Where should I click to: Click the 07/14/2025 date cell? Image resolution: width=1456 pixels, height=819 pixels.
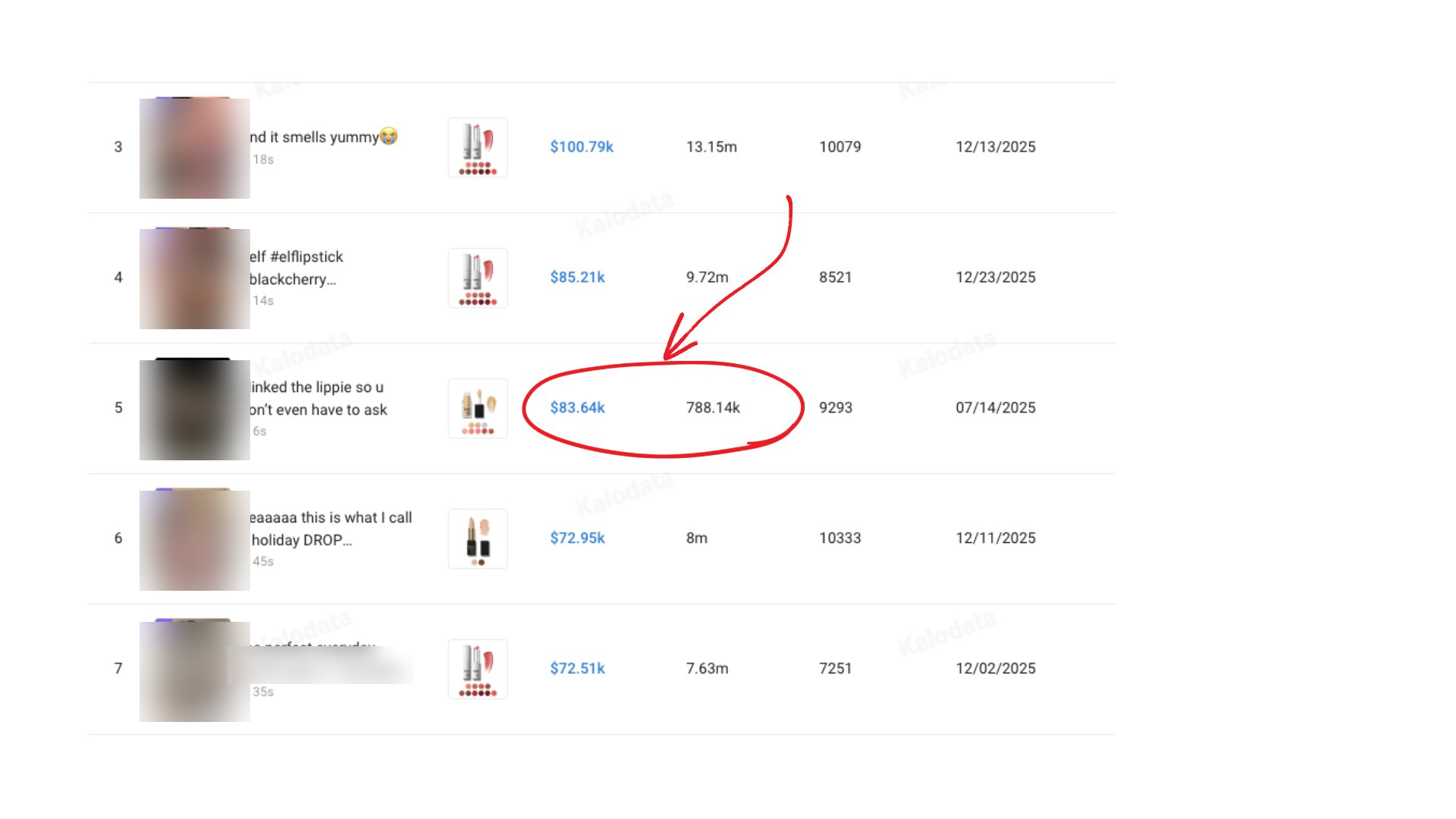tap(996, 407)
